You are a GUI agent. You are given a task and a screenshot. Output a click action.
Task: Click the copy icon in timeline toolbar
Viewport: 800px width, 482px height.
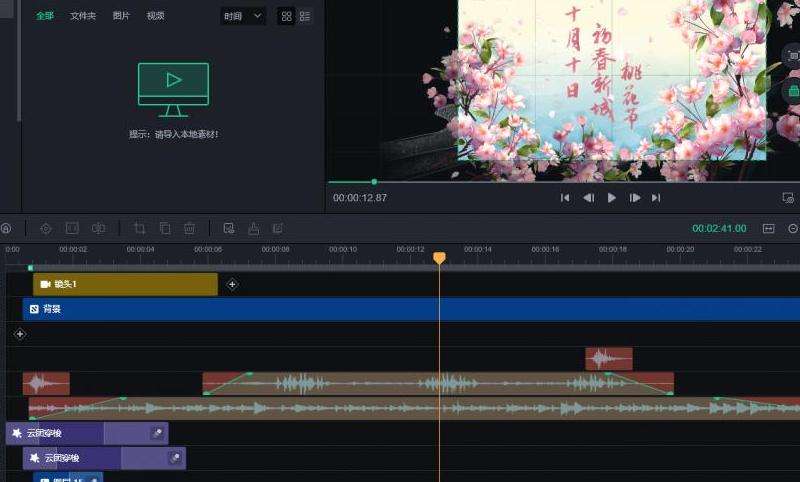165,228
